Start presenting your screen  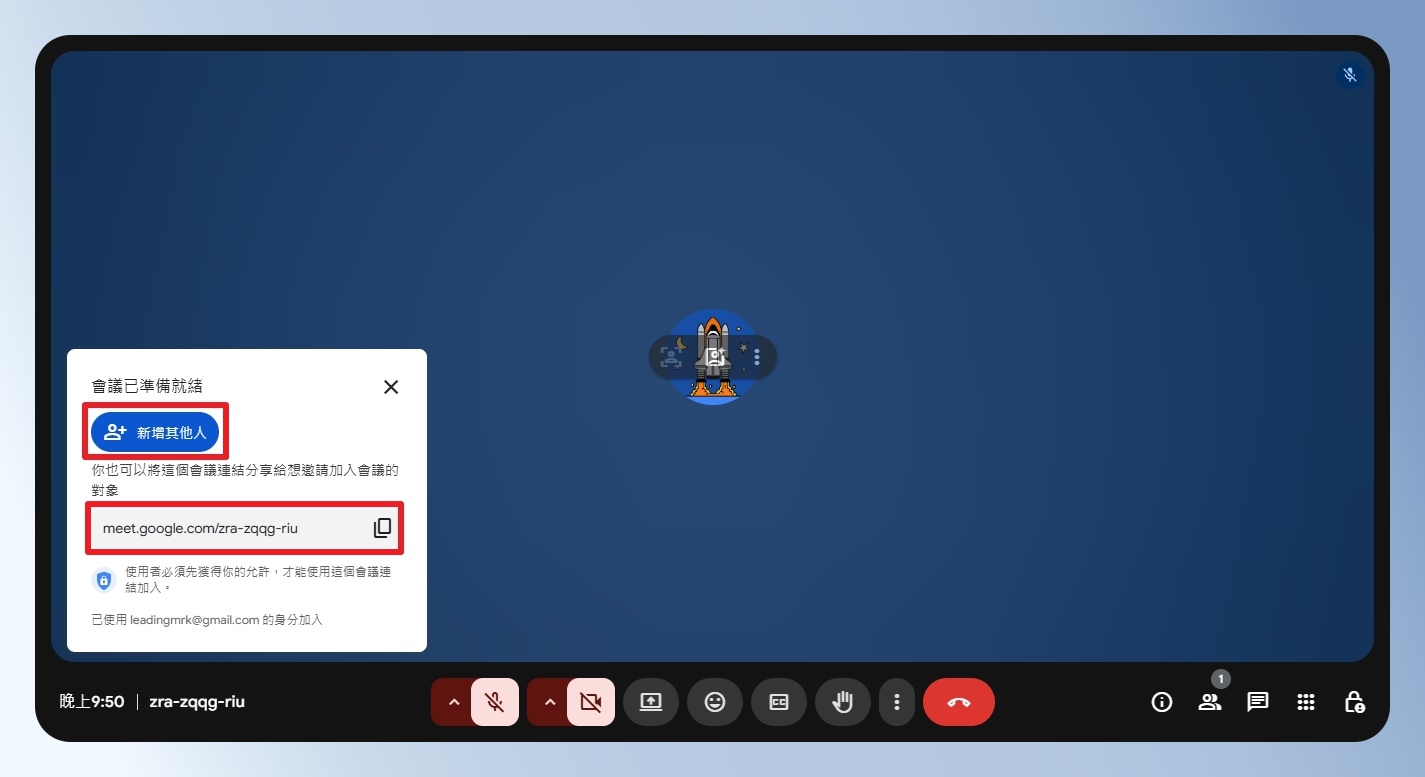(651, 702)
